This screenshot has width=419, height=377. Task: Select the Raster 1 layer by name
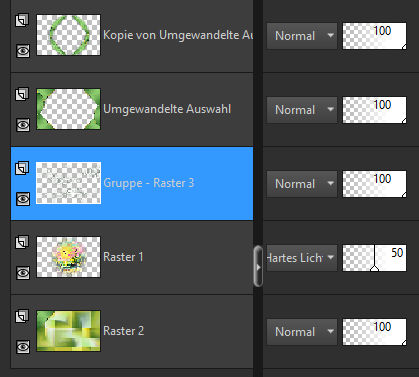click(123, 257)
